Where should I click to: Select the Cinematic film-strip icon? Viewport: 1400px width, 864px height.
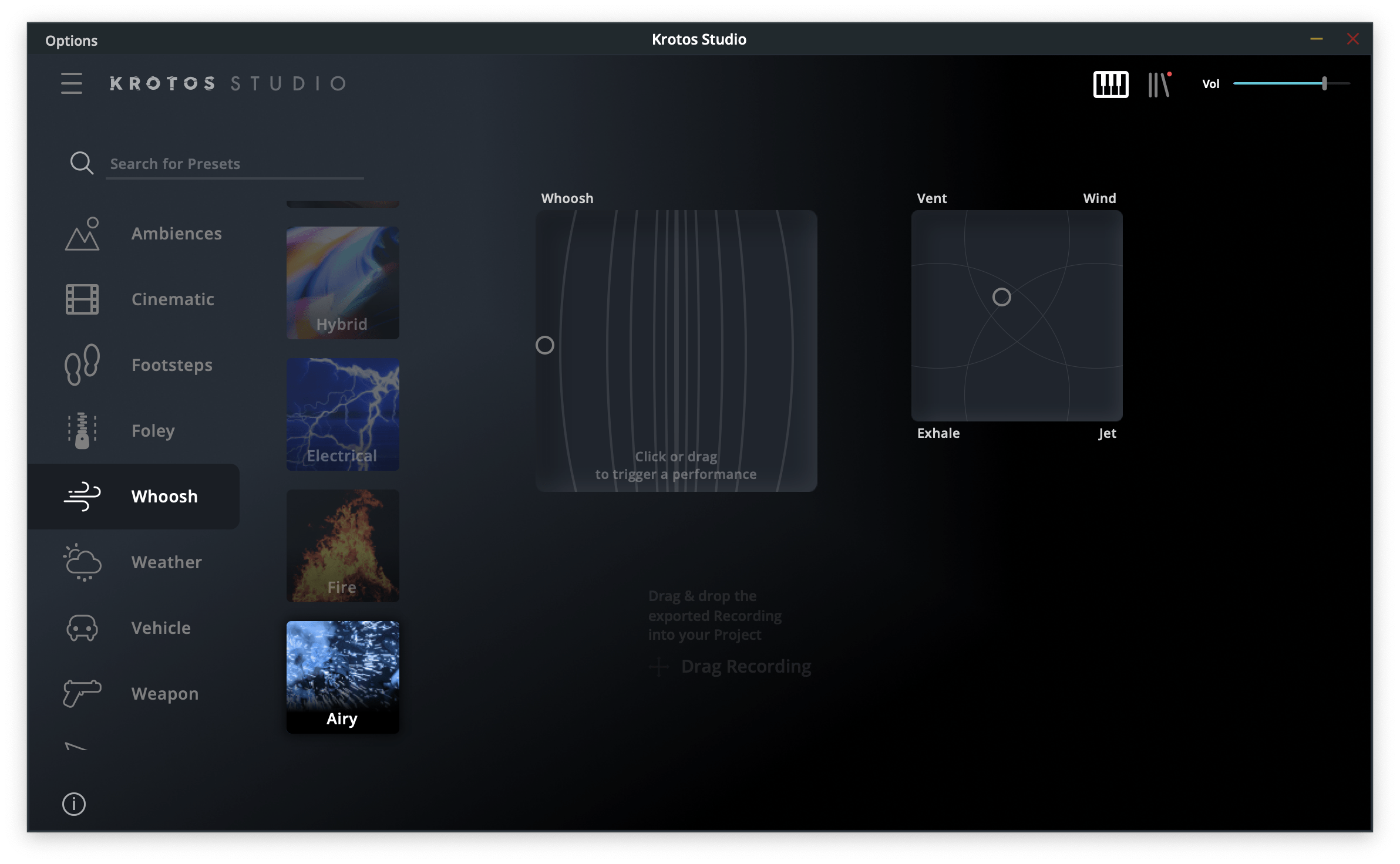point(83,299)
